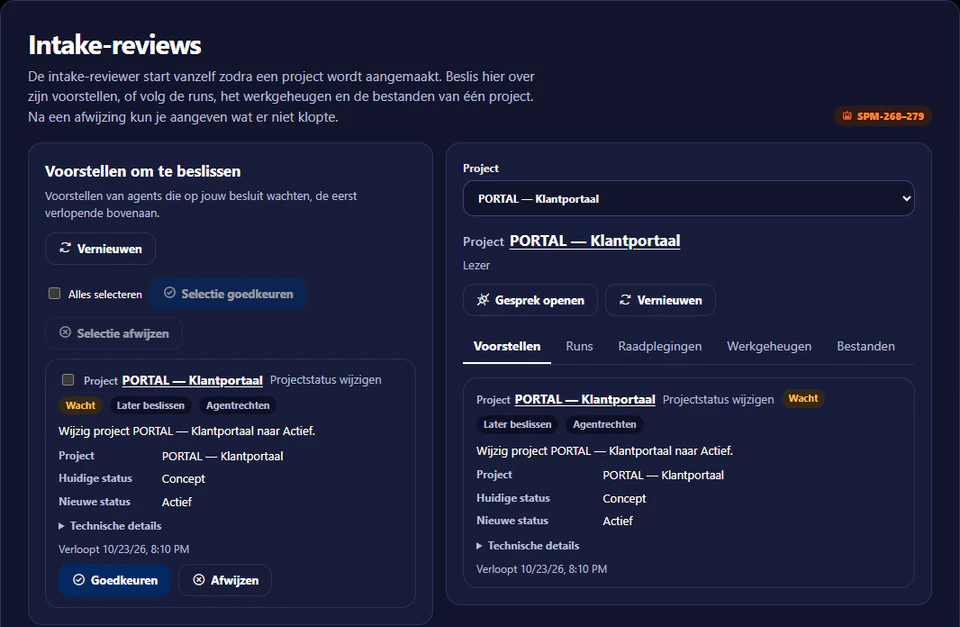Screen dimensions: 960x627
Task: Click the 'Lezer' role label
Action: [476, 265]
